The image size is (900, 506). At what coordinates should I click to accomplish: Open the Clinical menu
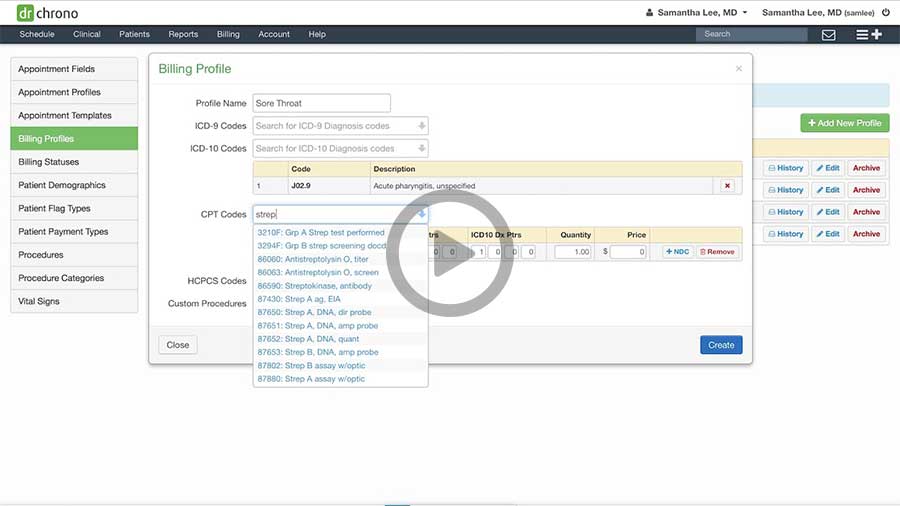[87, 34]
